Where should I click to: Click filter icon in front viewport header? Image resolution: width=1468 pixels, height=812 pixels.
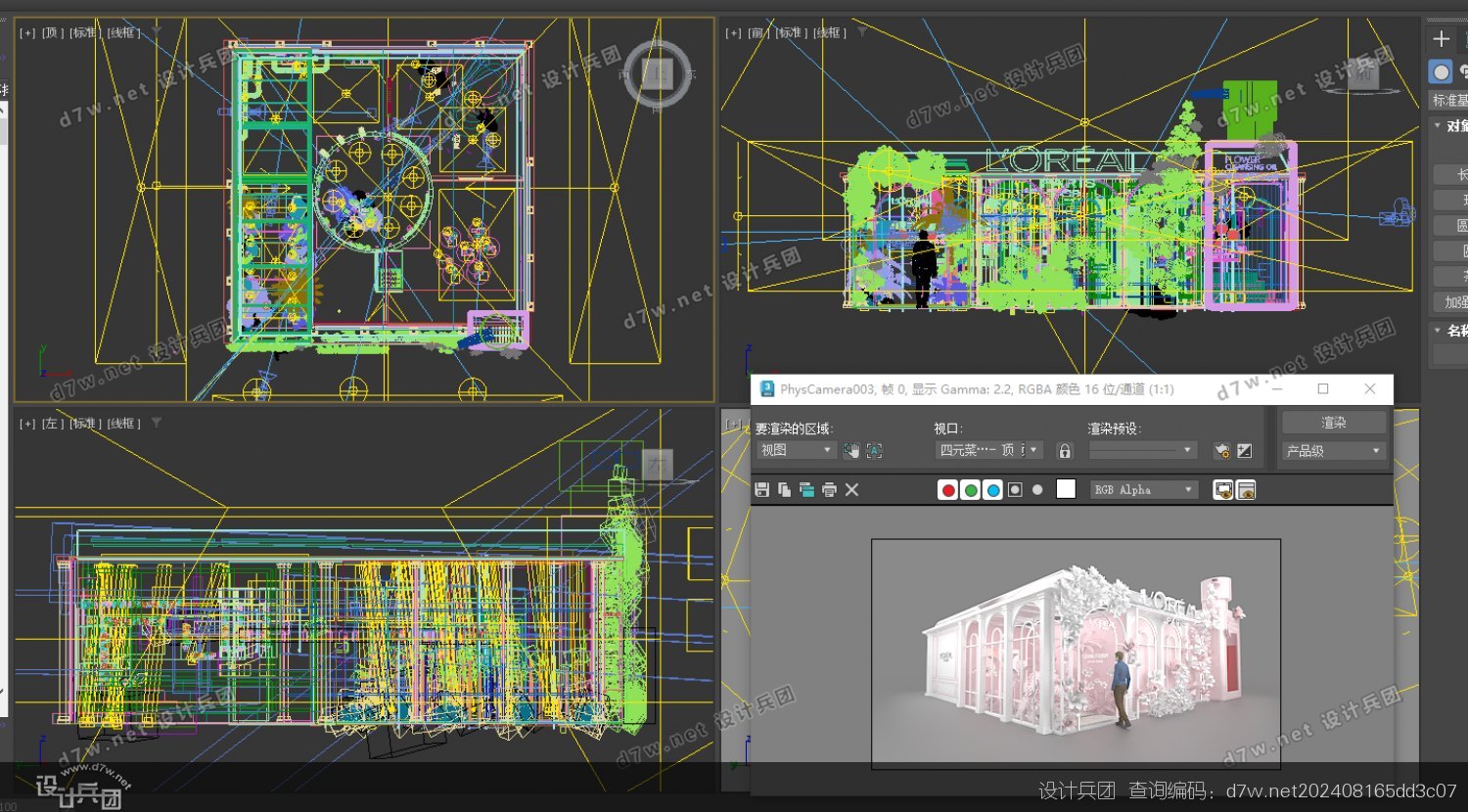(x=862, y=32)
